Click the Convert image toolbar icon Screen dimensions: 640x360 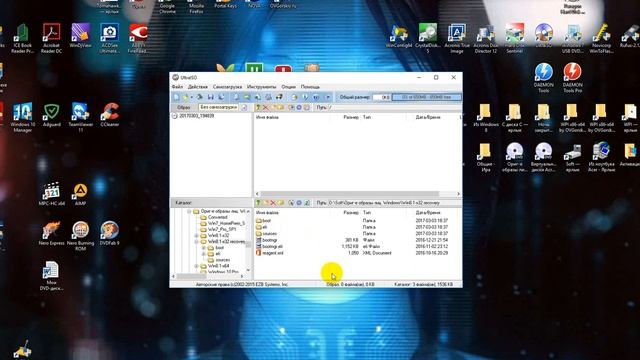click(x=258, y=97)
